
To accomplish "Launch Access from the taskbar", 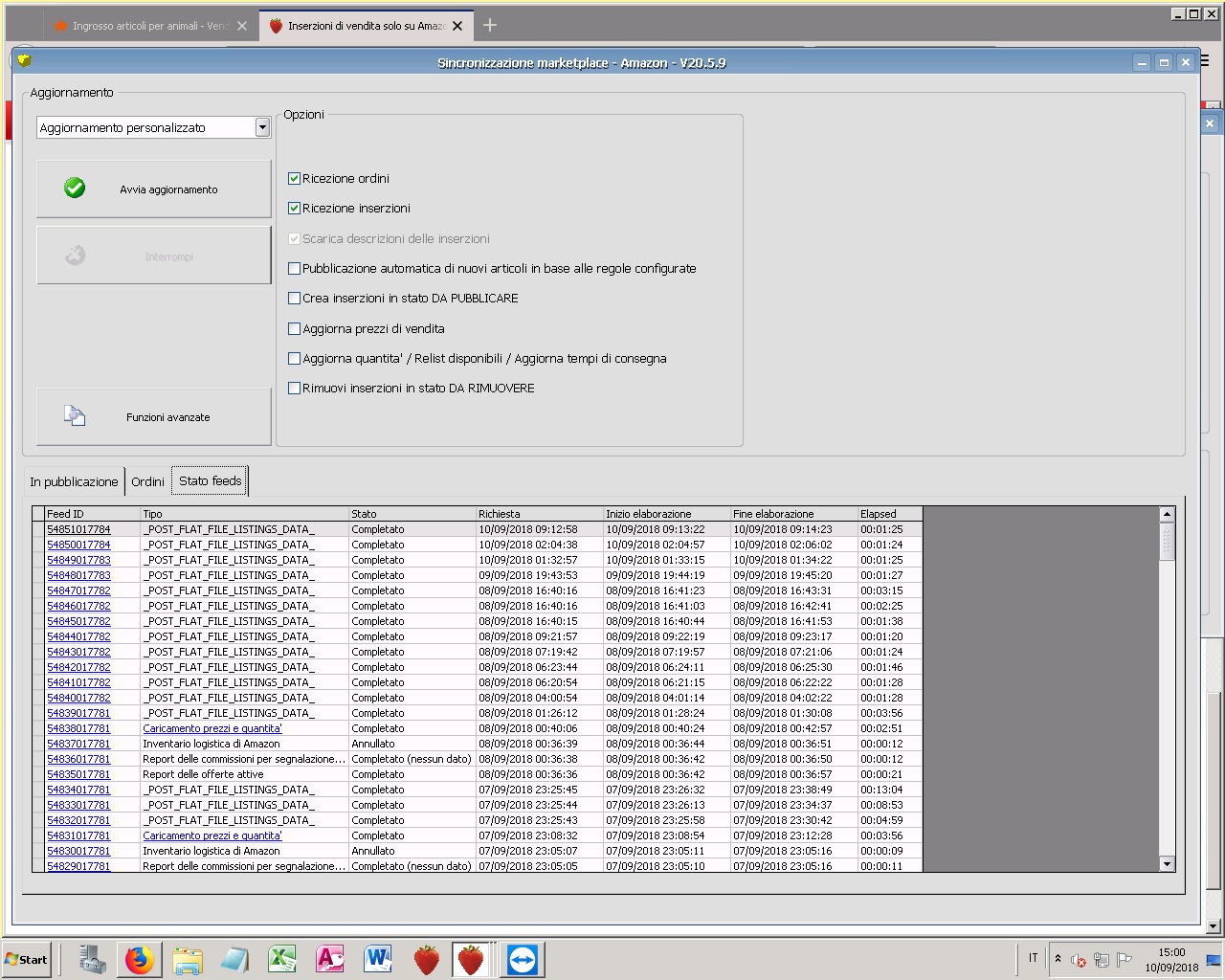I will 330,960.
